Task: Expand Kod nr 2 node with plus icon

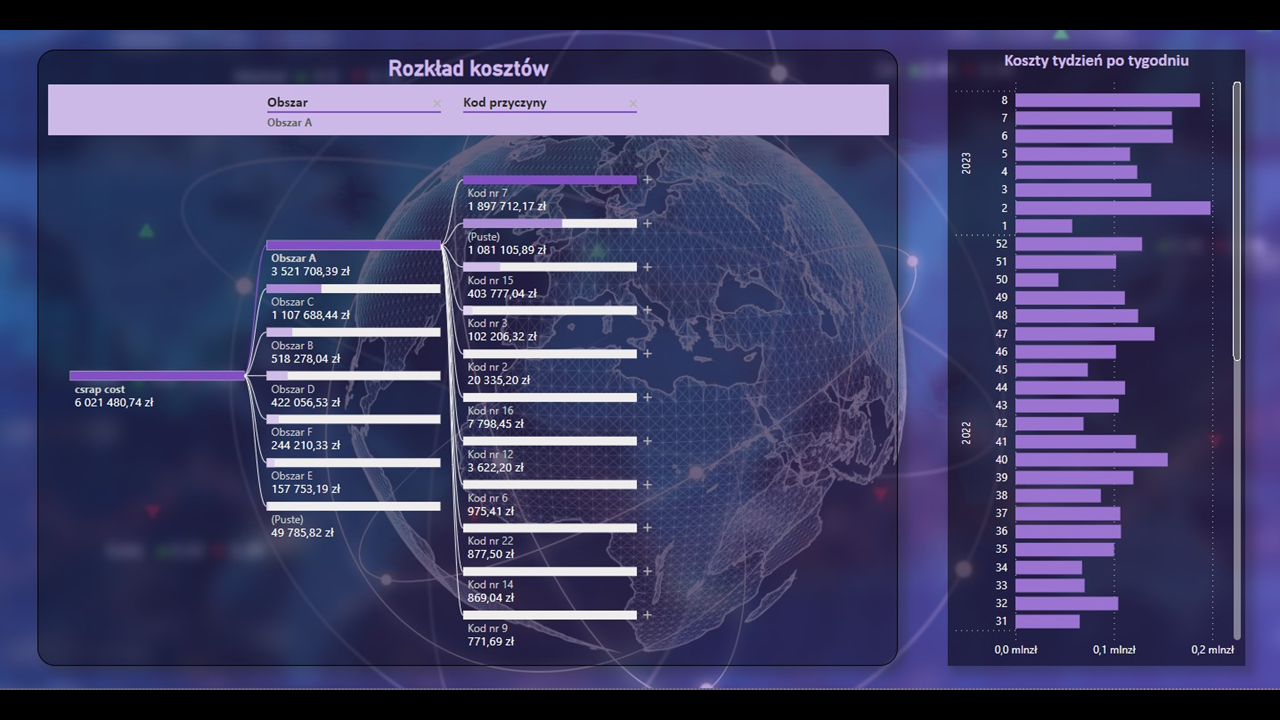Action: [647, 354]
